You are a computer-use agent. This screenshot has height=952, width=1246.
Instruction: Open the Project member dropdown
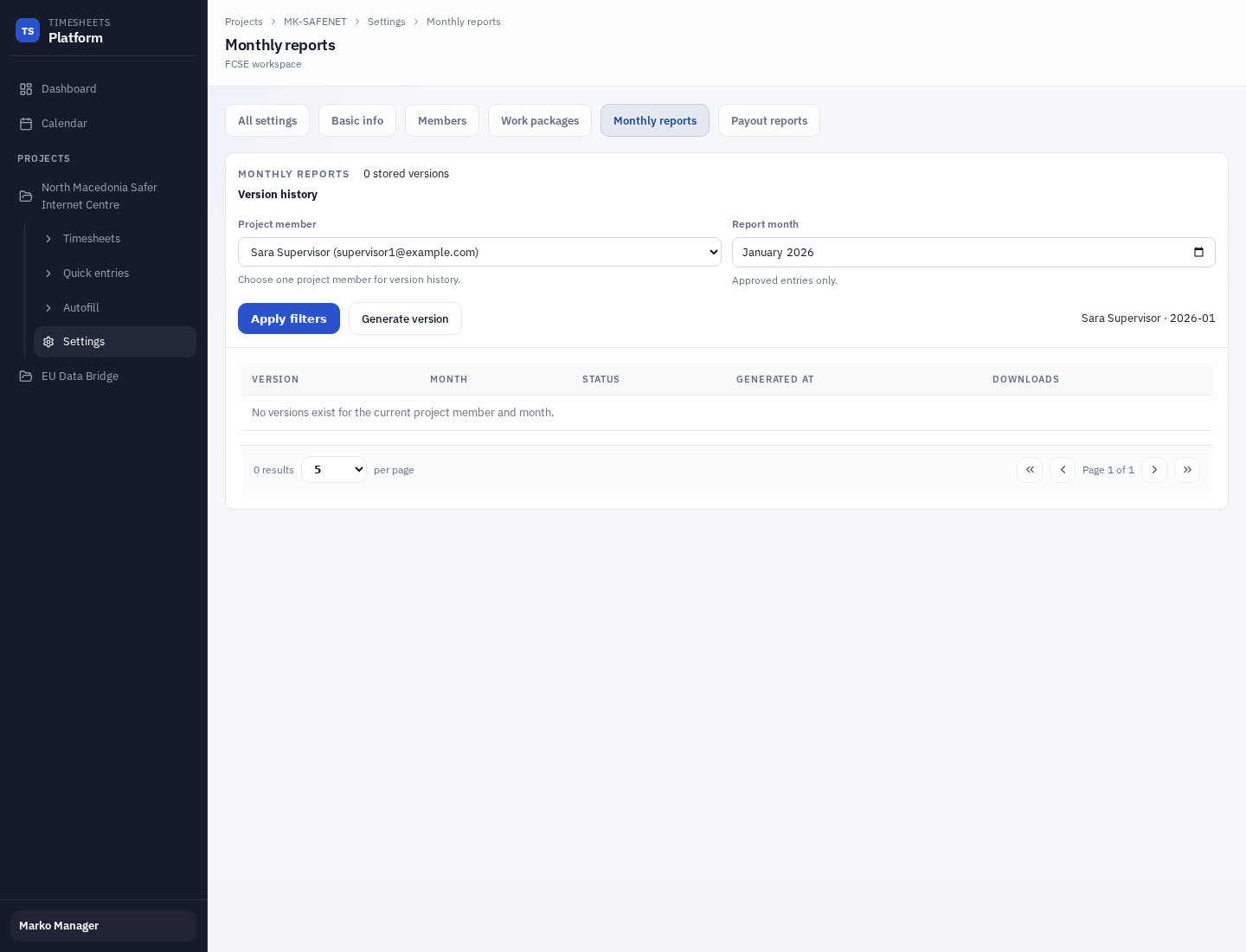click(x=479, y=252)
